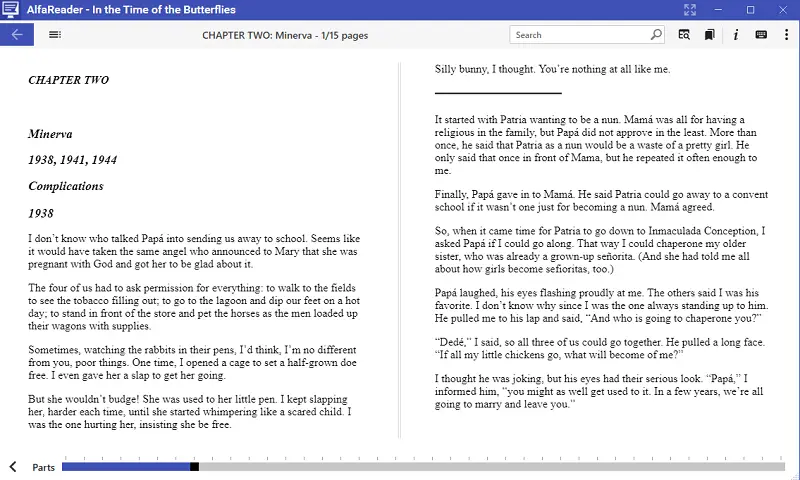
Task: Click into the Search text field
Action: pyautogui.click(x=578, y=35)
